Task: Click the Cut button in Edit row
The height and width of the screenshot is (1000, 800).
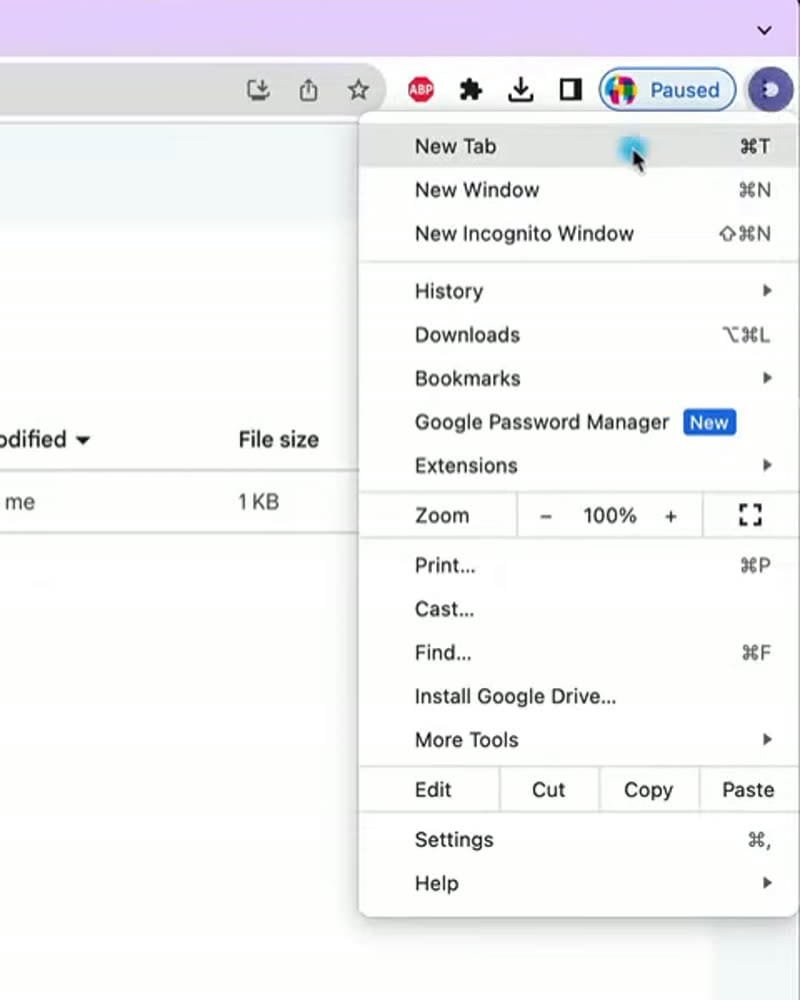Action: 549,790
